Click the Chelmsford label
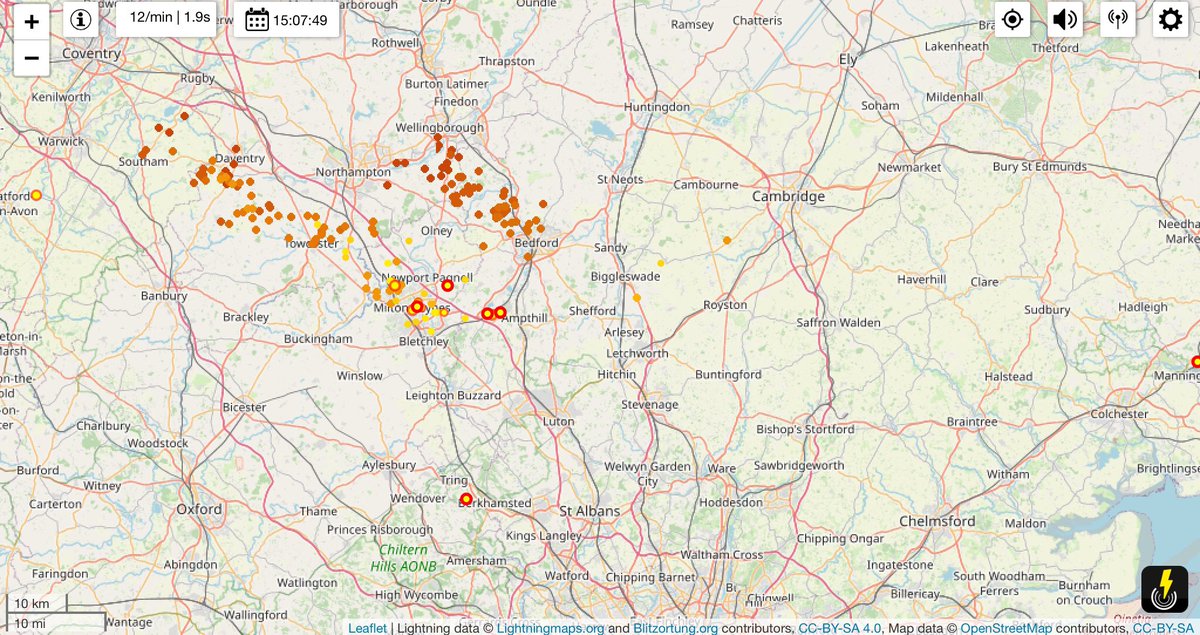Image resolution: width=1200 pixels, height=635 pixels. [937, 521]
